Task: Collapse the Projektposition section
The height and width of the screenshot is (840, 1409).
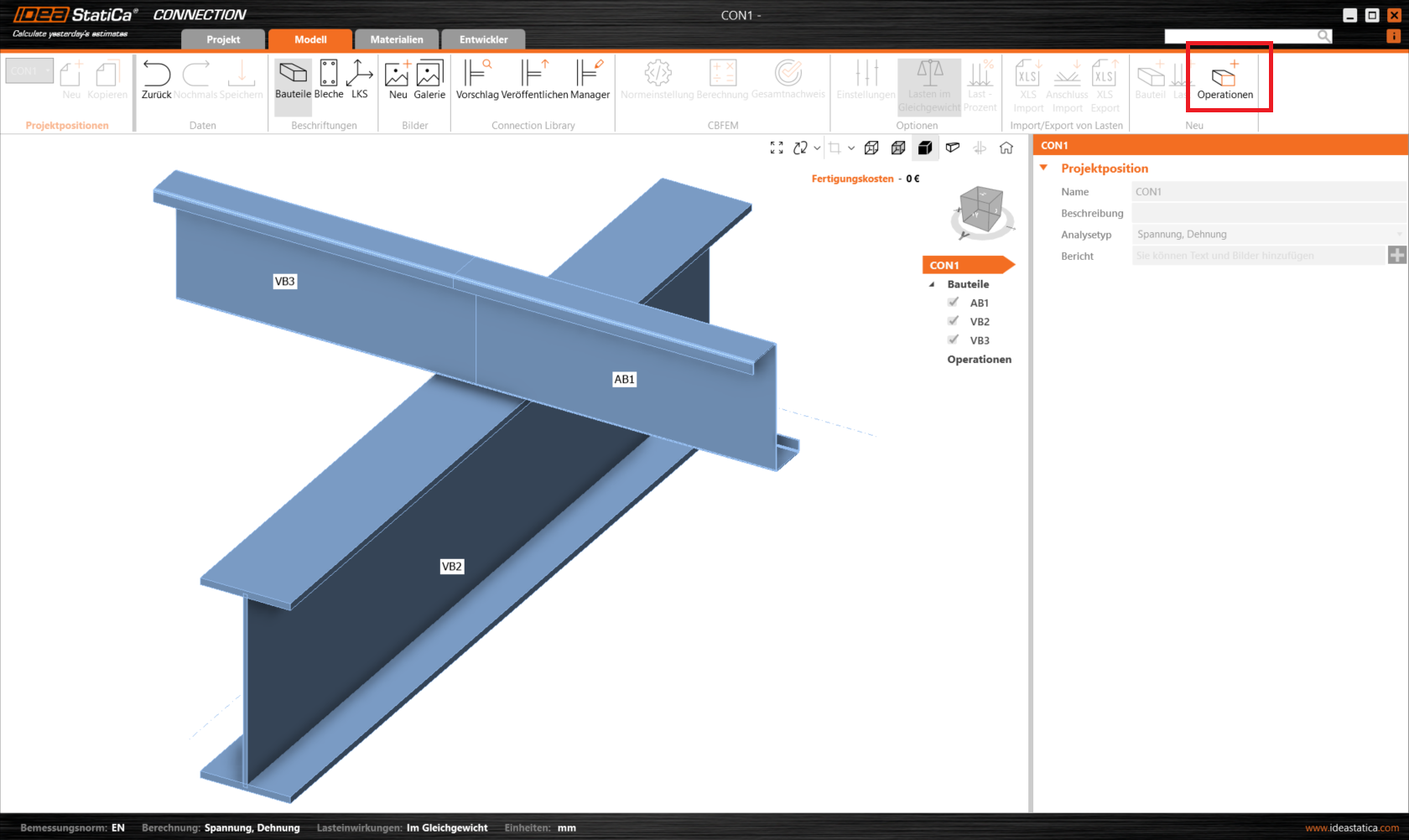Action: coord(1044,169)
